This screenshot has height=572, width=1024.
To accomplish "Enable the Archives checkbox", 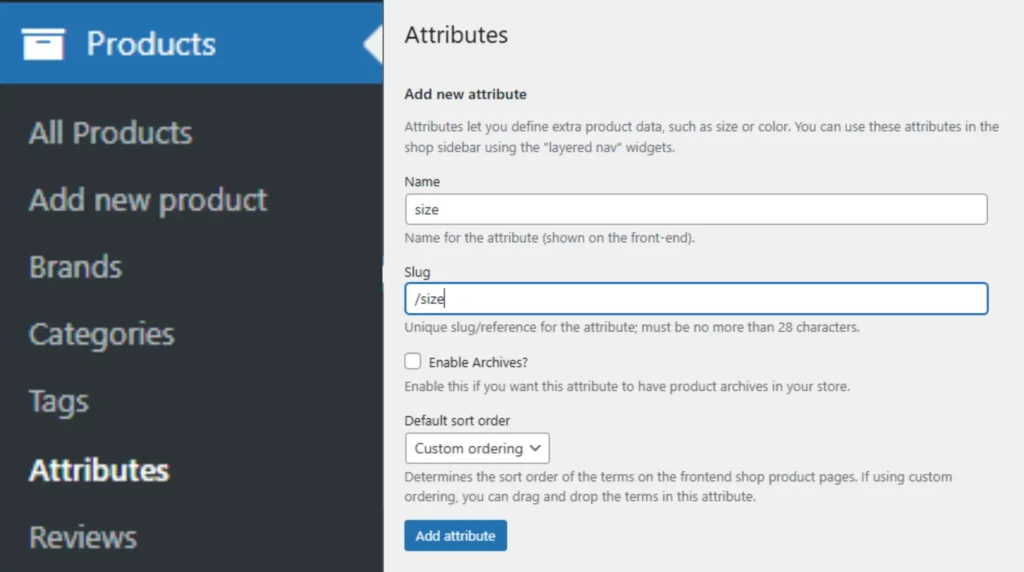I will click(413, 361).
